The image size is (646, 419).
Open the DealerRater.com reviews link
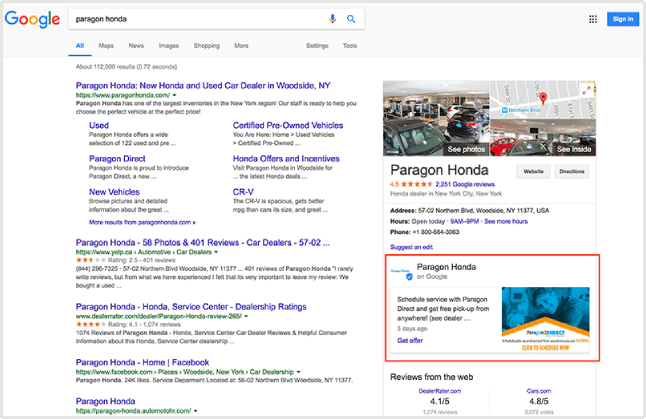pyautogui.click(x=440, y=391)
